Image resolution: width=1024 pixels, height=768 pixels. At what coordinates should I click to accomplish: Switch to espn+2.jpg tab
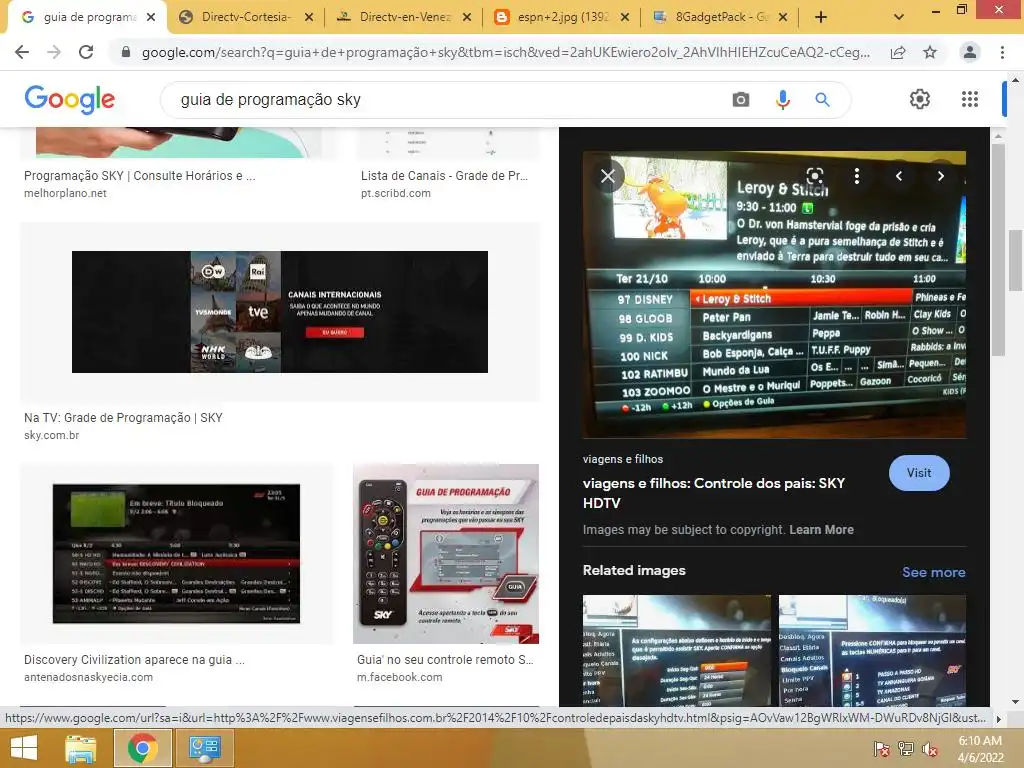click(562, 17)
